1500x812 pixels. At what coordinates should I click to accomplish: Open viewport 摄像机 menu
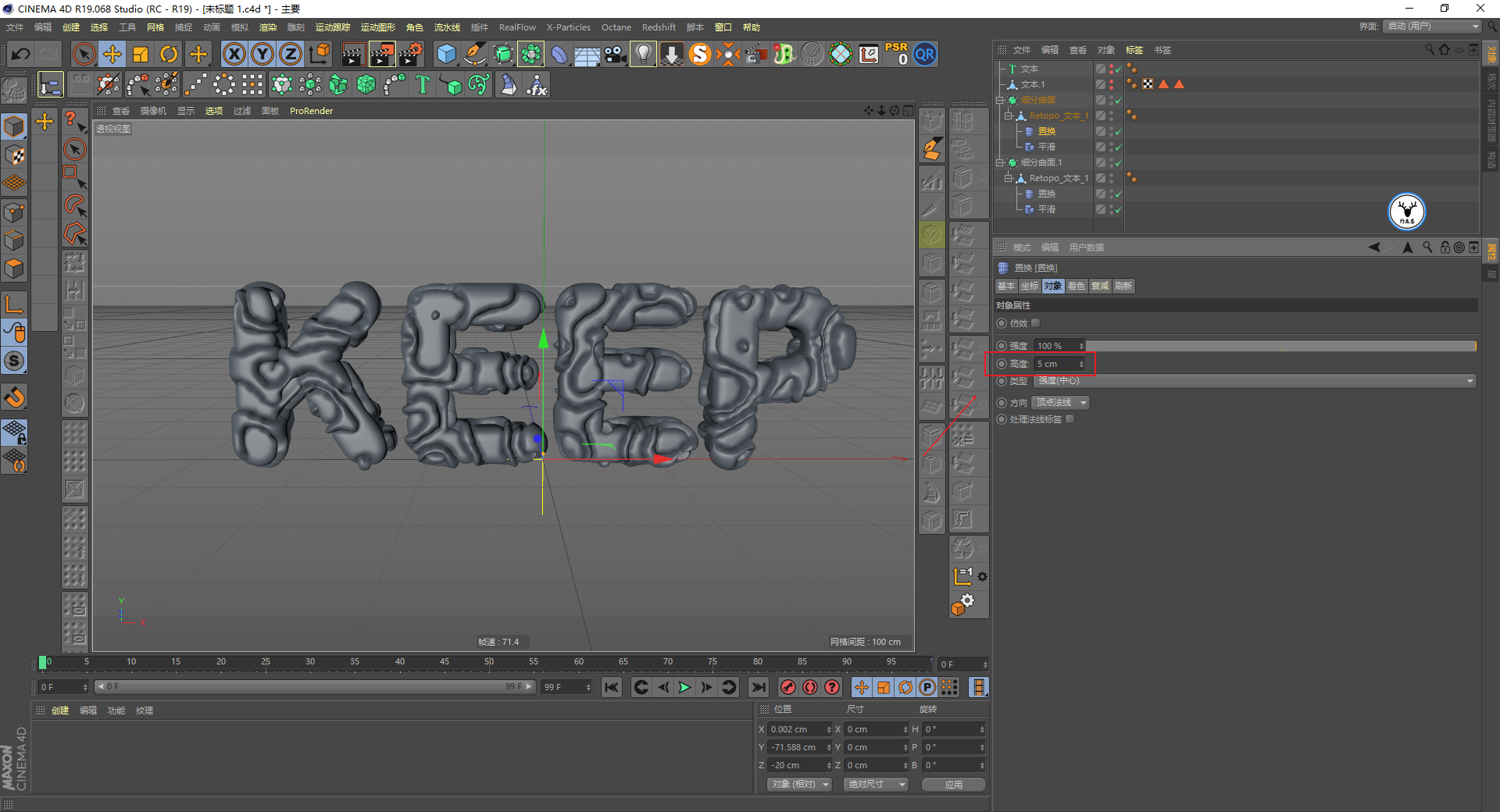tap(153, 111)
